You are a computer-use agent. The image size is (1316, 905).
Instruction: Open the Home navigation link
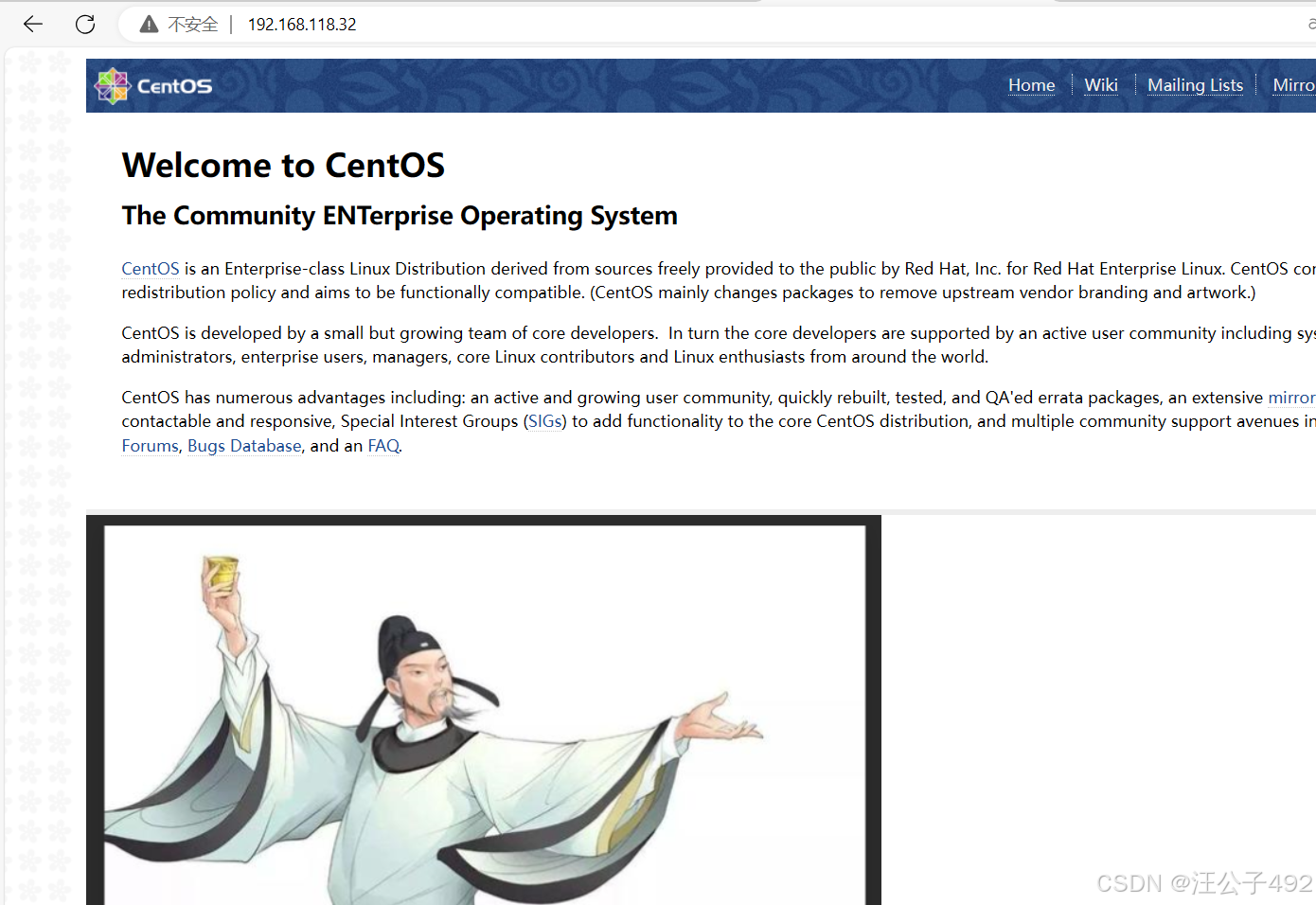point(1031,84)
